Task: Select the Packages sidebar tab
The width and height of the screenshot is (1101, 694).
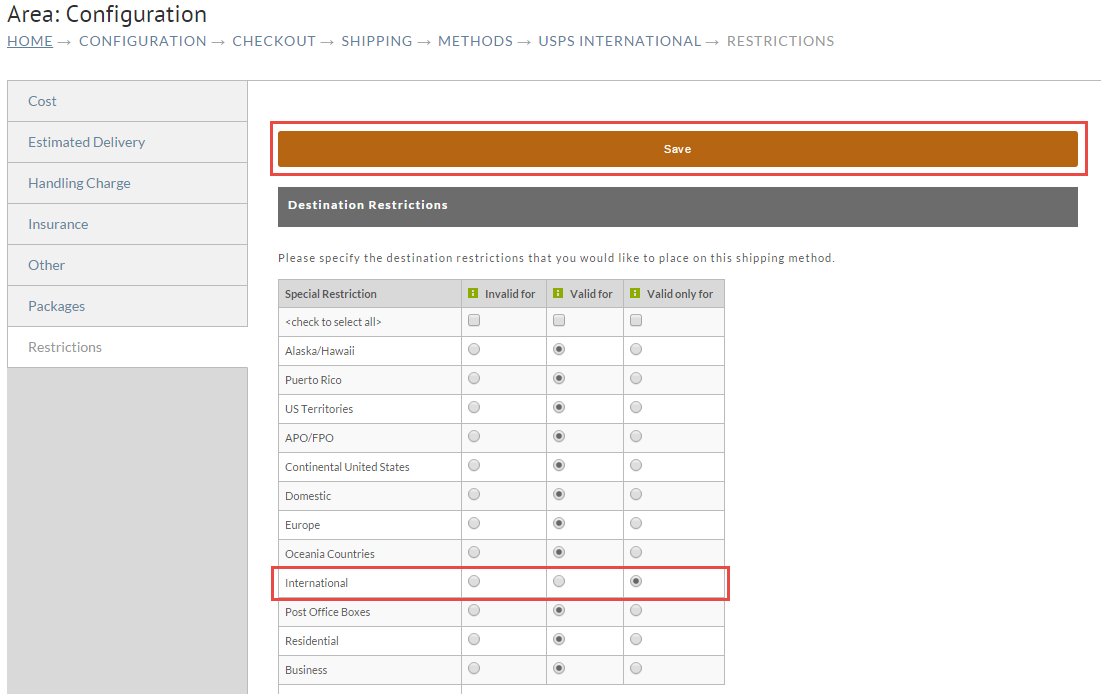Action: [x=128, y=306]
